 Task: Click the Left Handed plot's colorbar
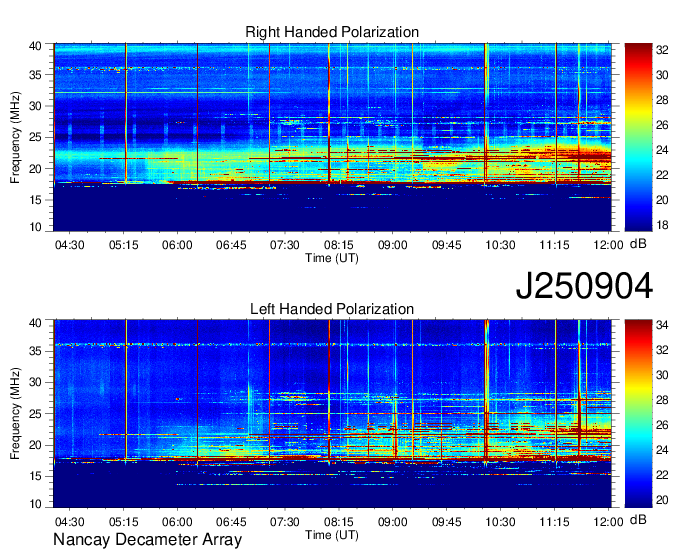pos(638,414)
